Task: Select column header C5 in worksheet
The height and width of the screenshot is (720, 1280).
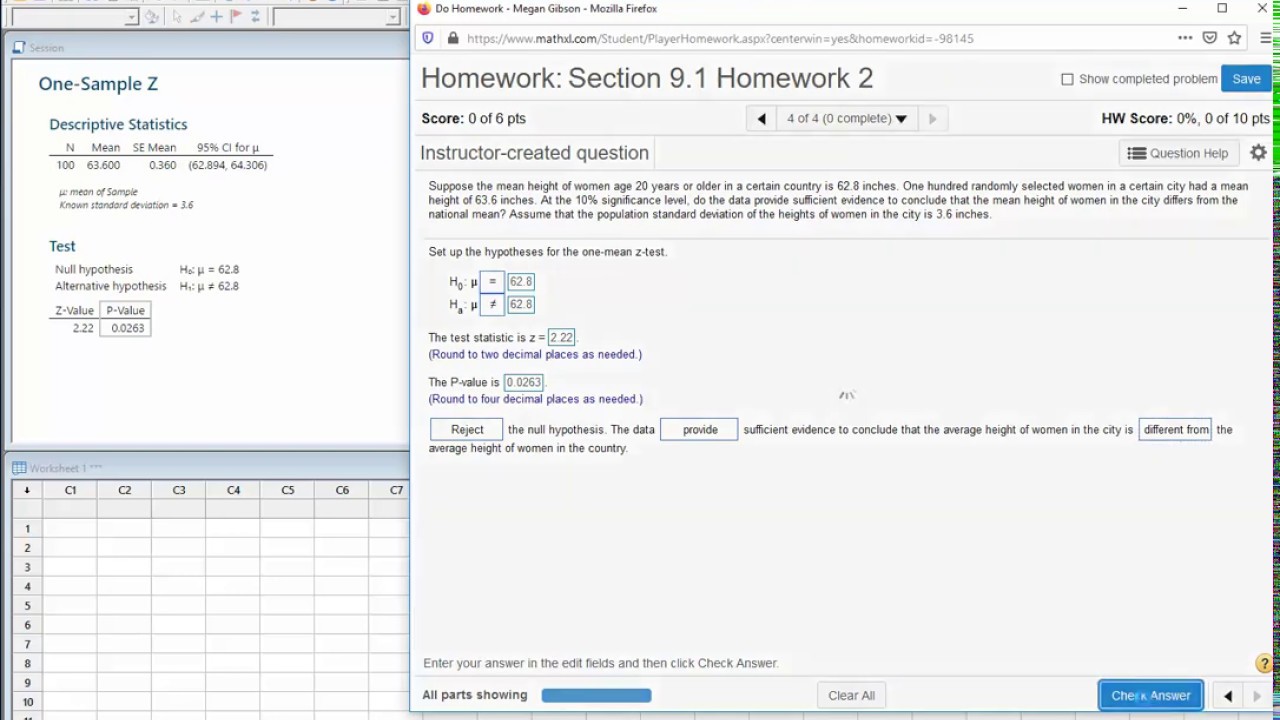Action: pyautogui.click(x=288, y=490)
